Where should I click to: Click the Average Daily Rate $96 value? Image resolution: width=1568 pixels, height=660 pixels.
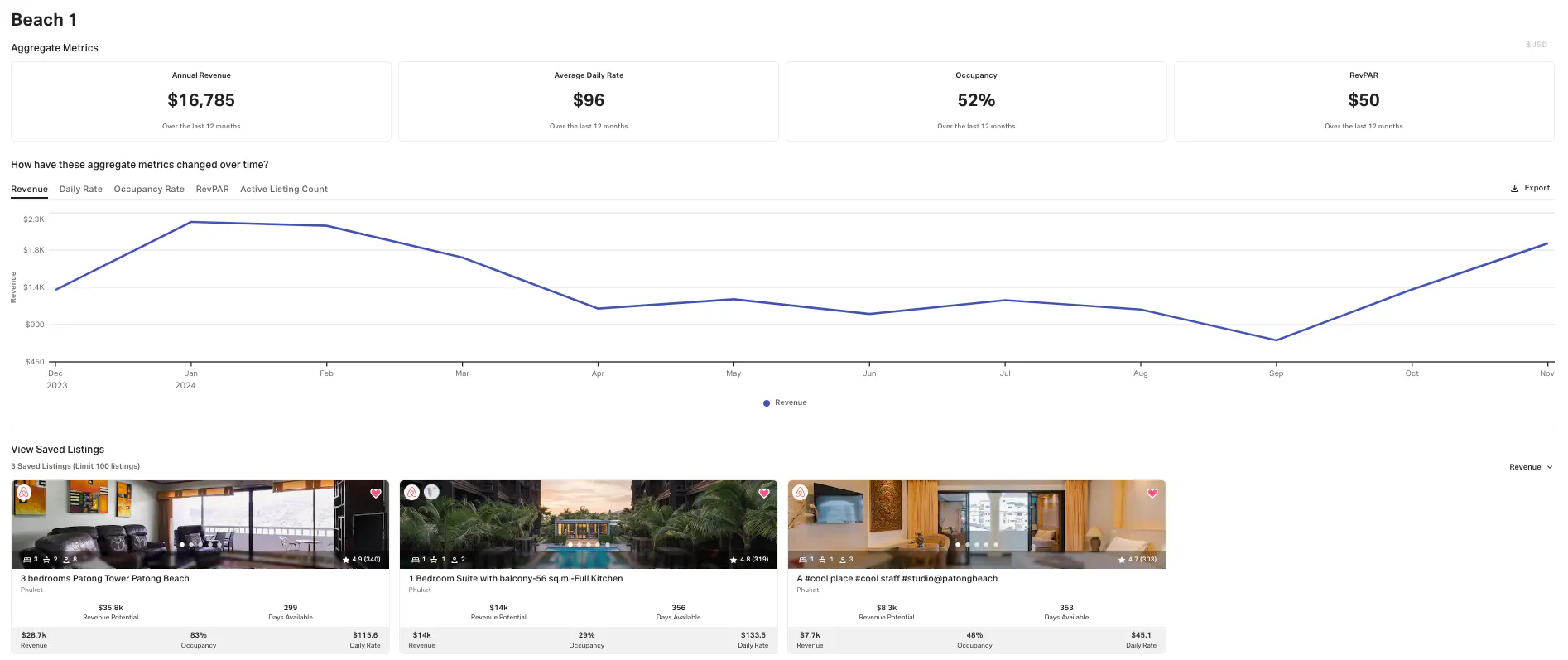589,100
